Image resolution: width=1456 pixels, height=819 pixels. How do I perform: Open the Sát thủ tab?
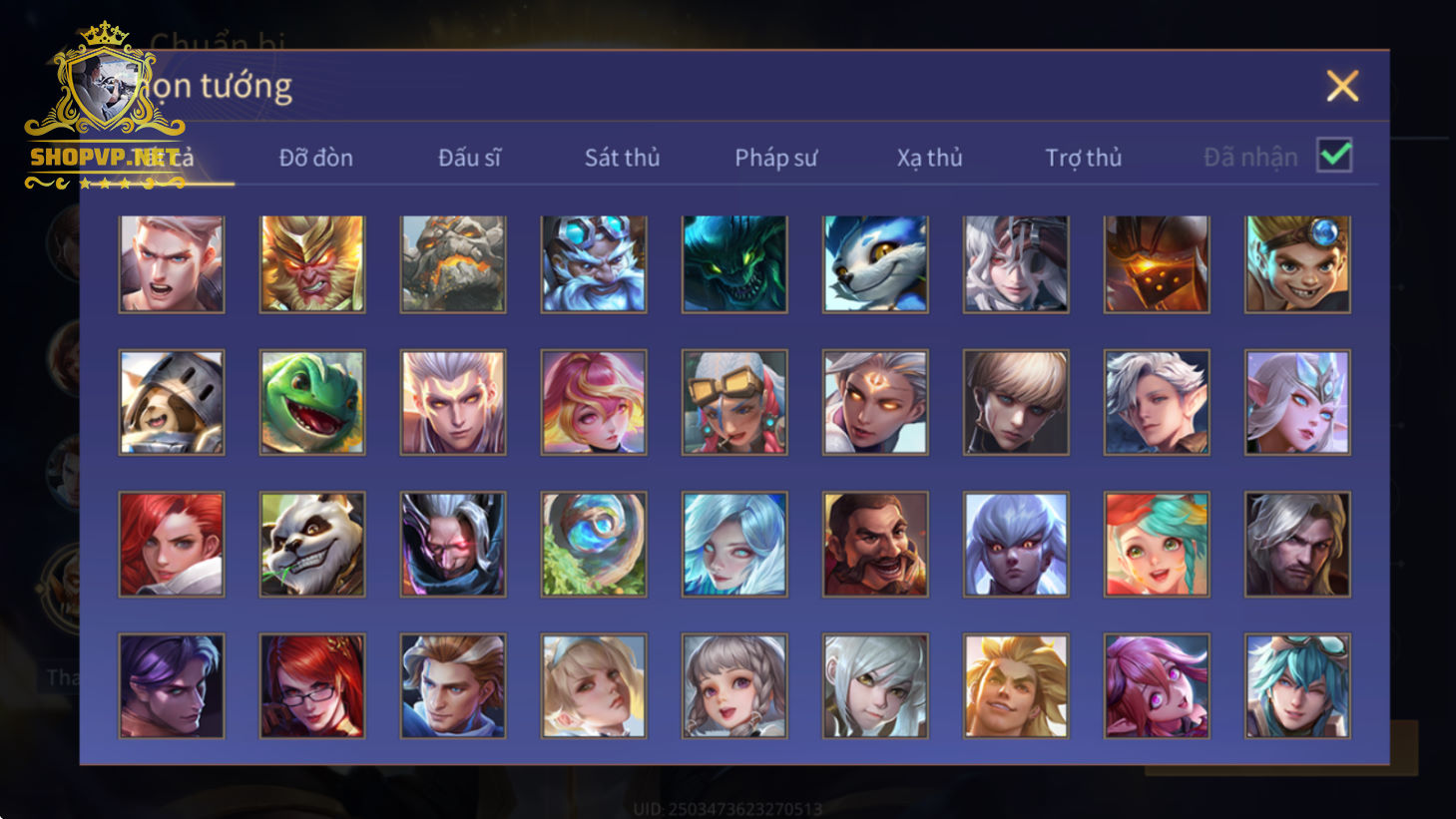tap(622, 158)
